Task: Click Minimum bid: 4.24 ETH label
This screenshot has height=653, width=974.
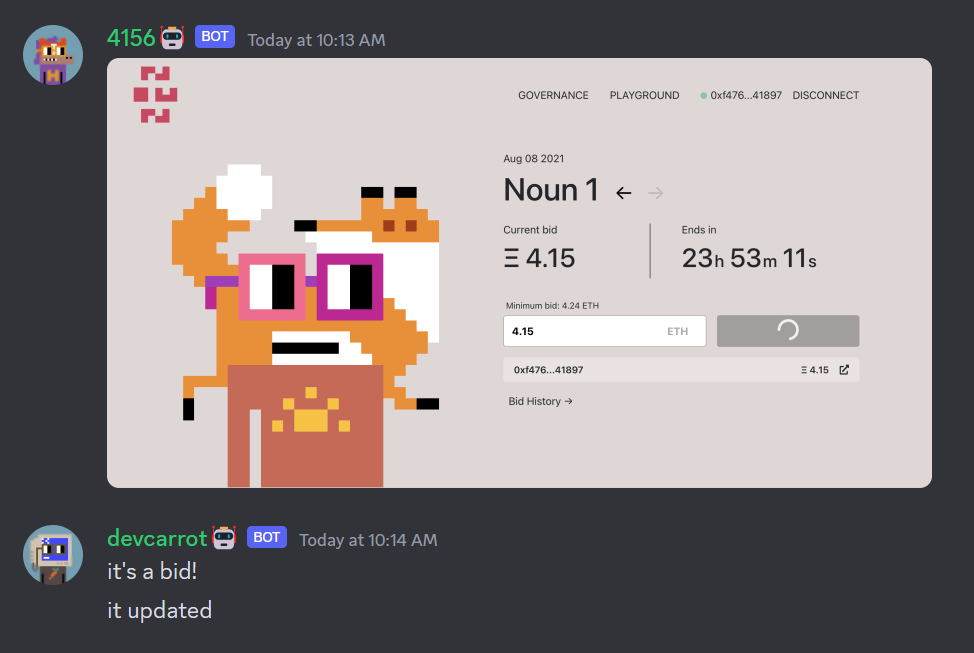Action: click(x=552, y=306)
